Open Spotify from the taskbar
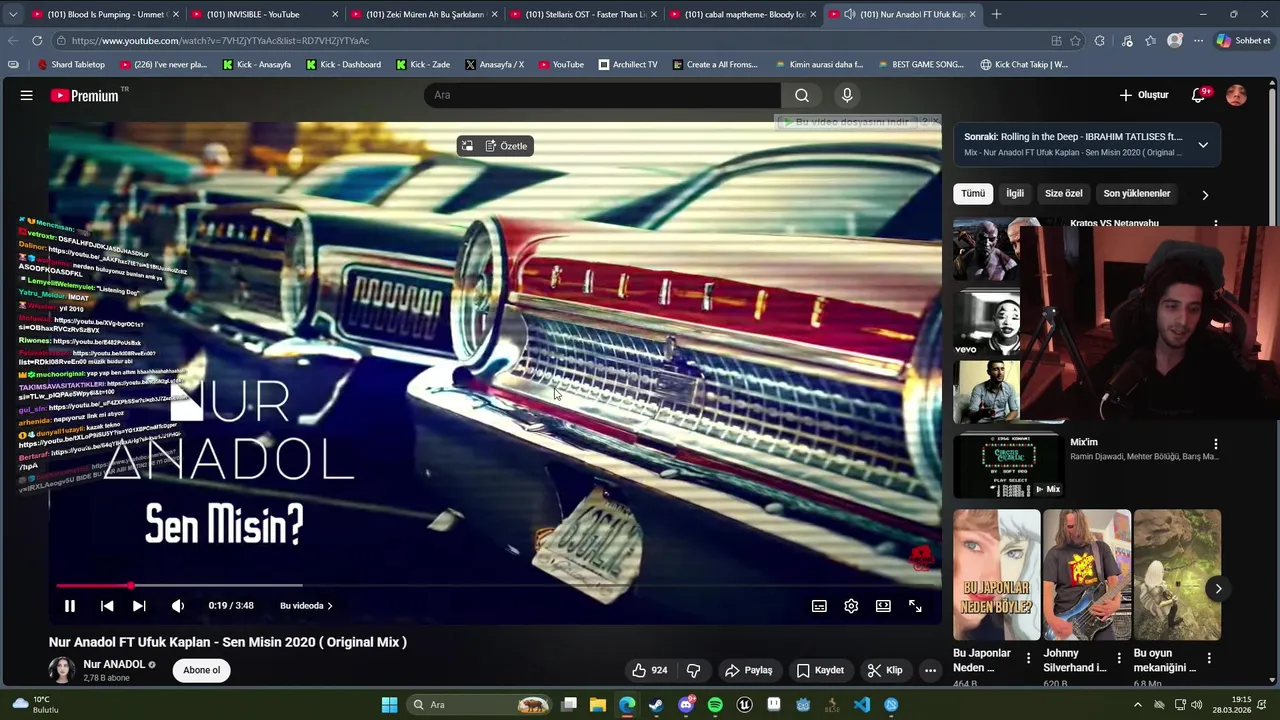Image resolution: width=1280 pixels, height=720 pixels. 715,705
